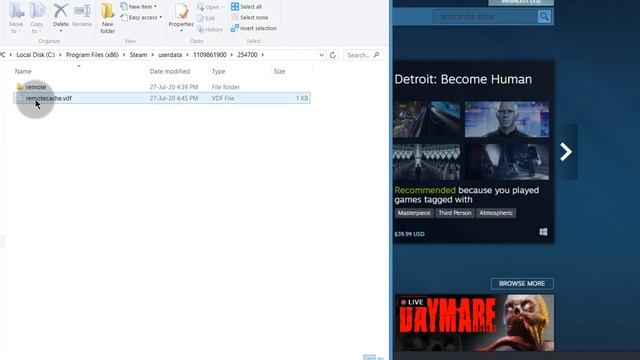Expand the chevron after 254700 breadcrumb
Screen dimensions: 640x360
263,55
